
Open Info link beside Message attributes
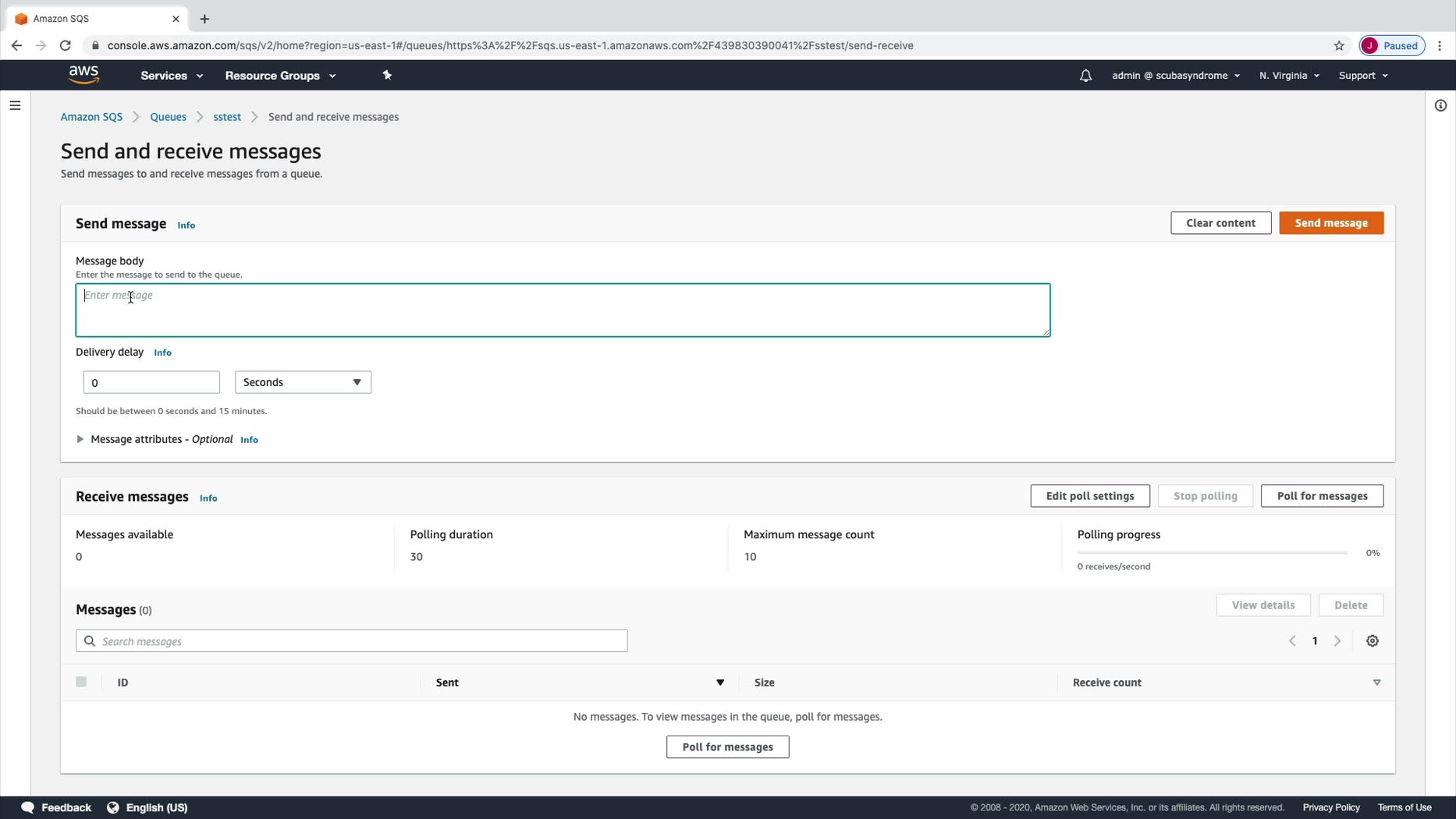click(x=249, y=440)
